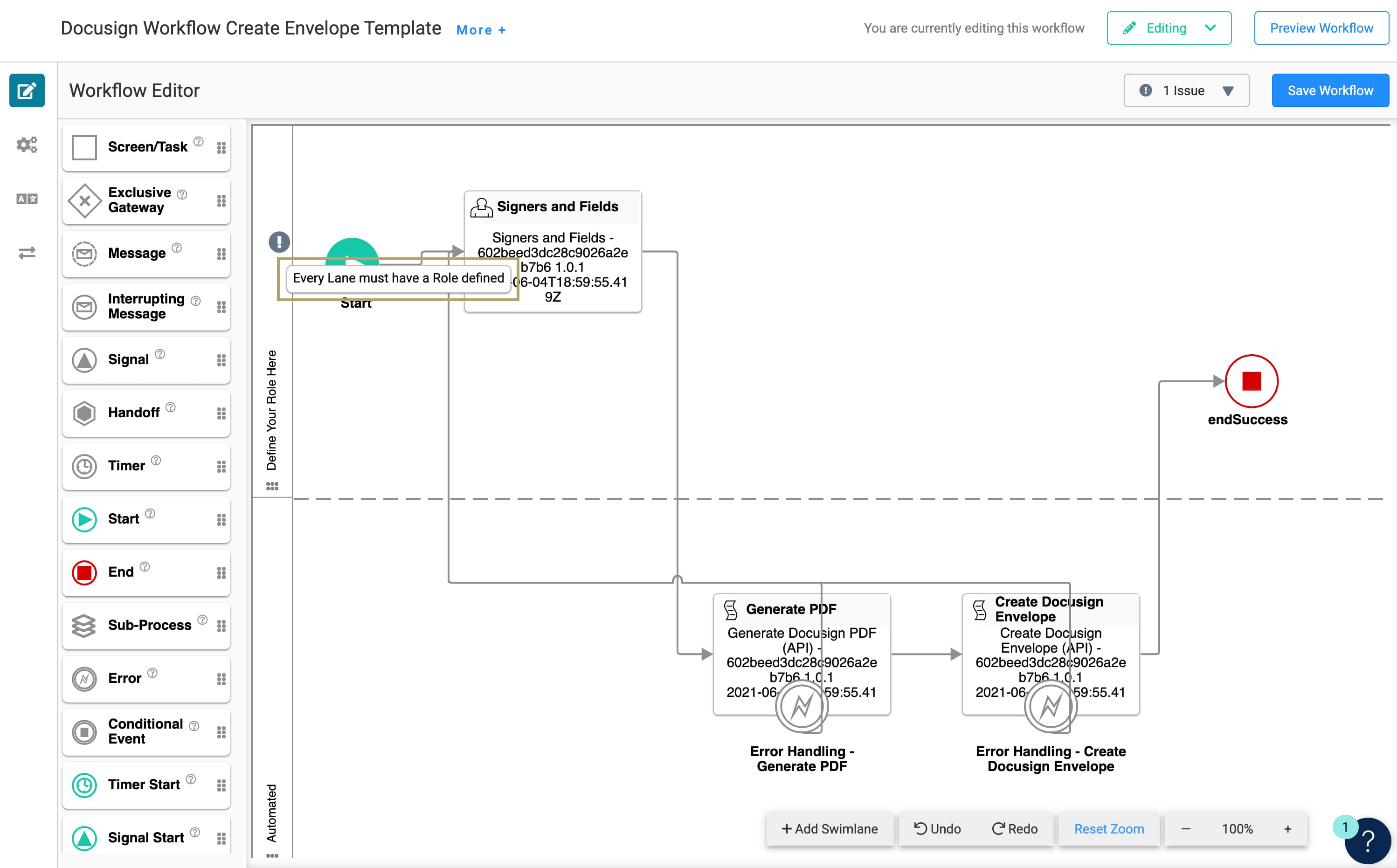
Task: Click drag handle dots for Exclusive Gateway
Action: click(221, 201)
